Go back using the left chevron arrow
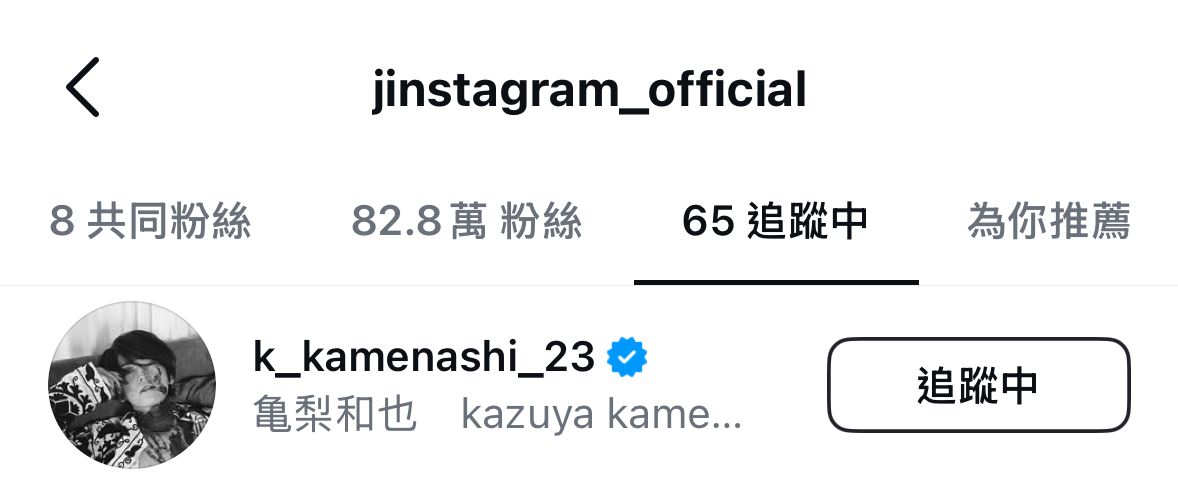The image size is (1178, 503). pyautogui.click(x=83, y=87)
